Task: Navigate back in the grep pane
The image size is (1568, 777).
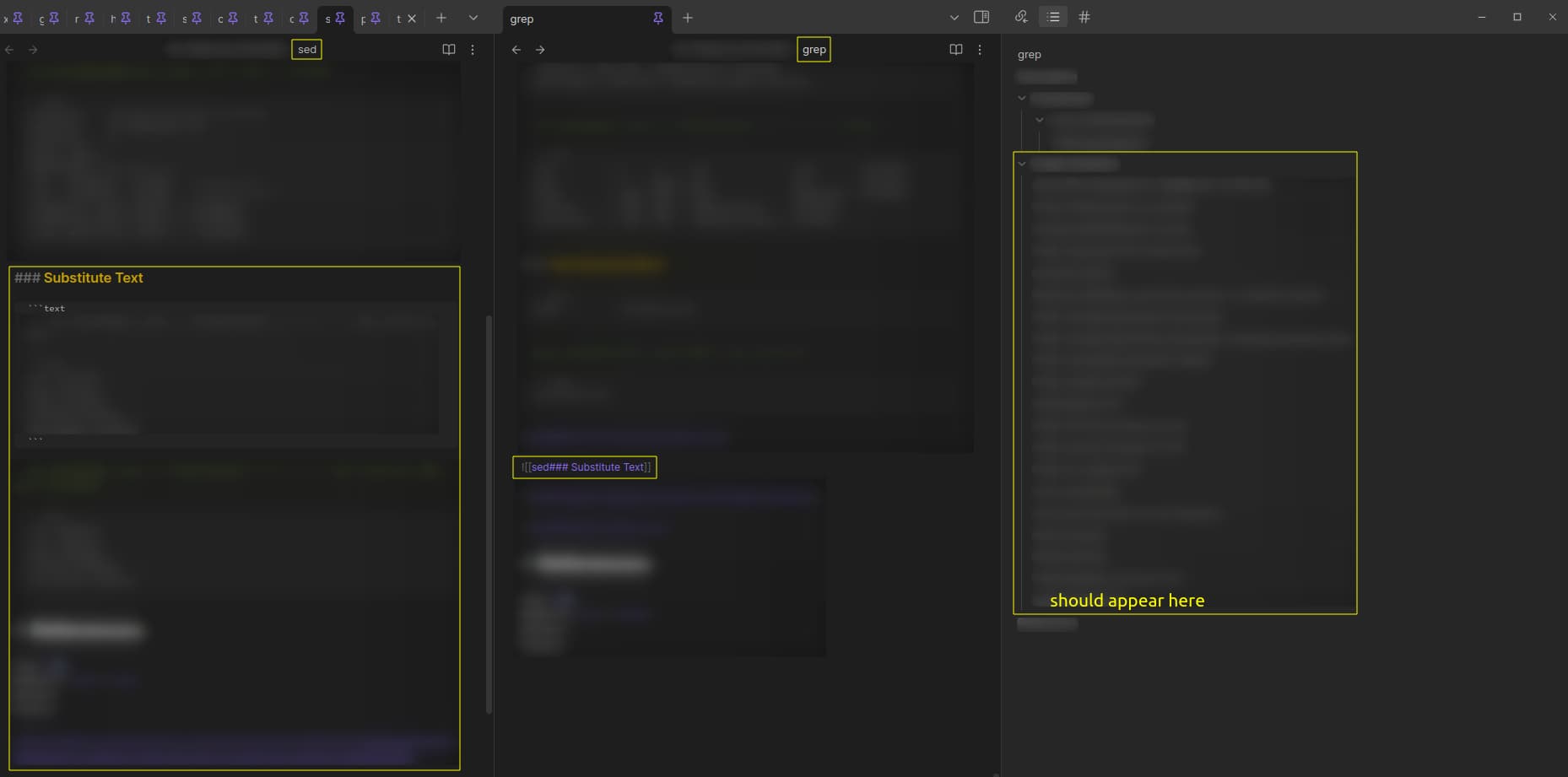Action: [x=516, y=50]
